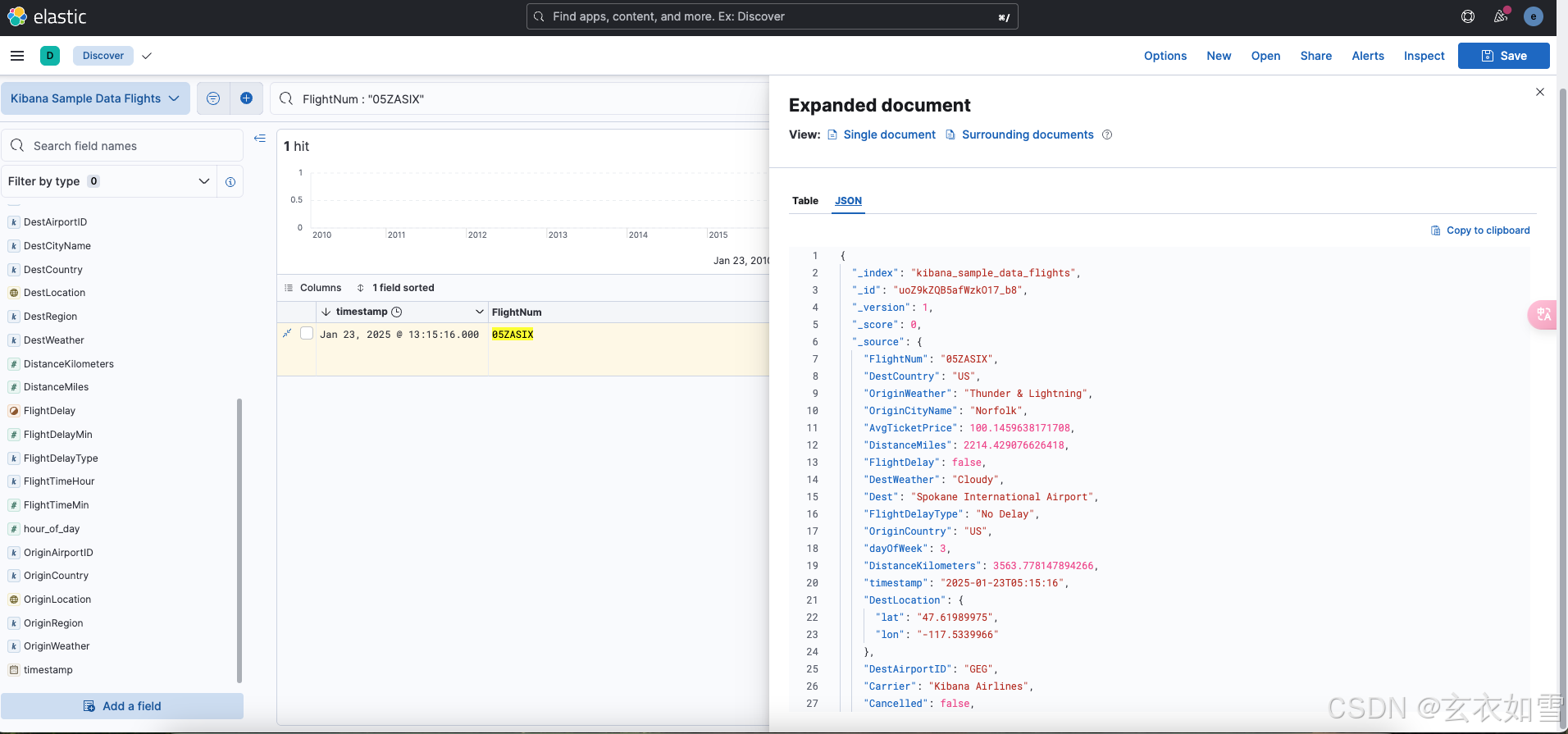Close the Expanded document flyout
This screenshot has width=1568, height=734.
click(x=1540, y=92)
